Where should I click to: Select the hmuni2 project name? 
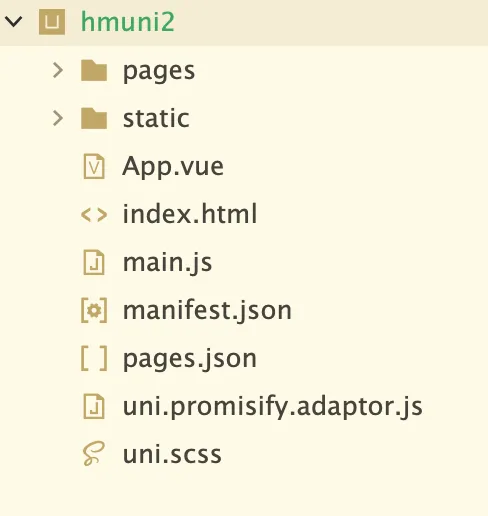click(128, 22)
